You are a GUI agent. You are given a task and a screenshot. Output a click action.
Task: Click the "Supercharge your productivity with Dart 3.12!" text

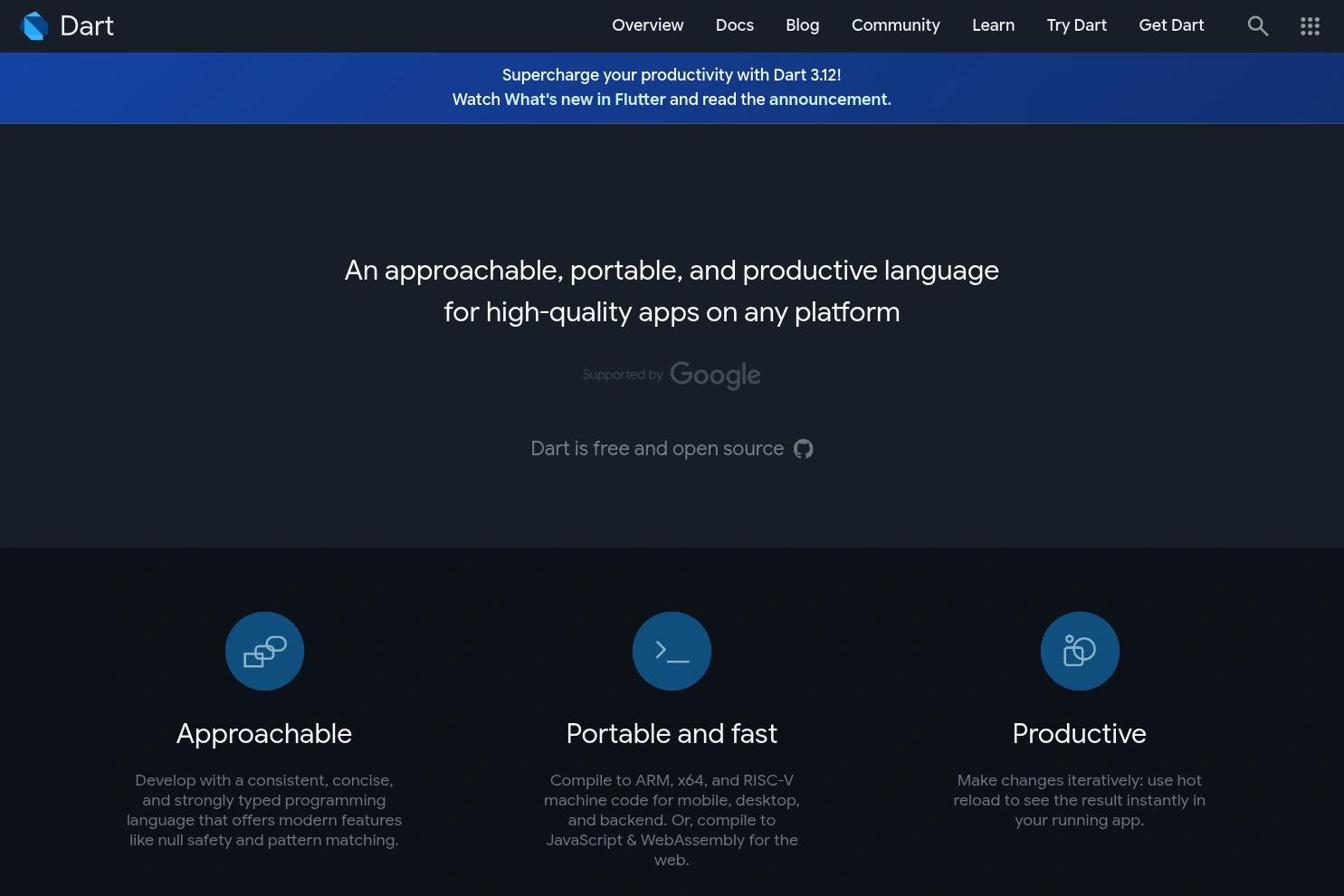coord(672,75)
